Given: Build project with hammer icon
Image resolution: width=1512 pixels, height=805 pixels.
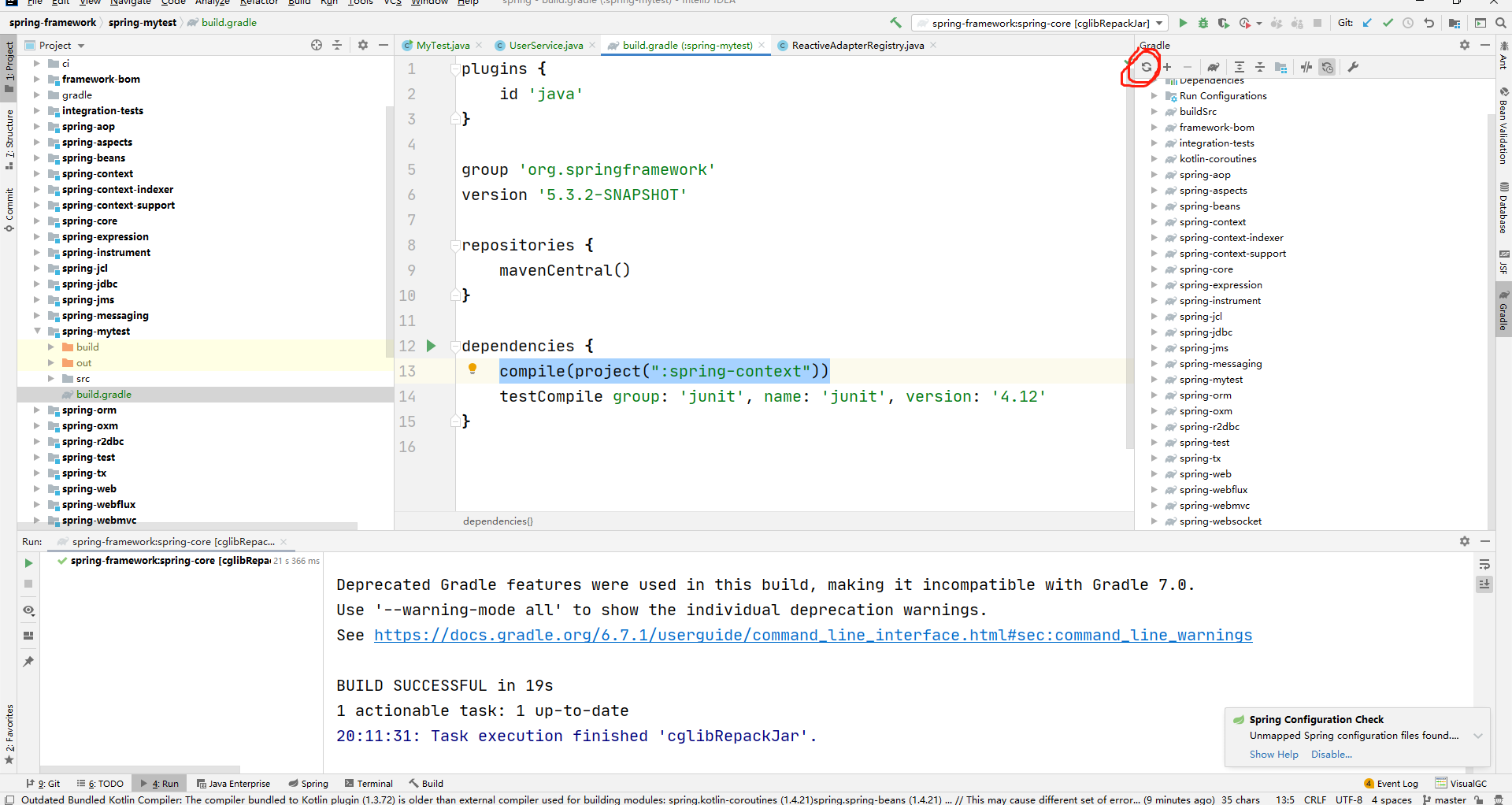Looking at the screenshot, I should tap(895, 23).
